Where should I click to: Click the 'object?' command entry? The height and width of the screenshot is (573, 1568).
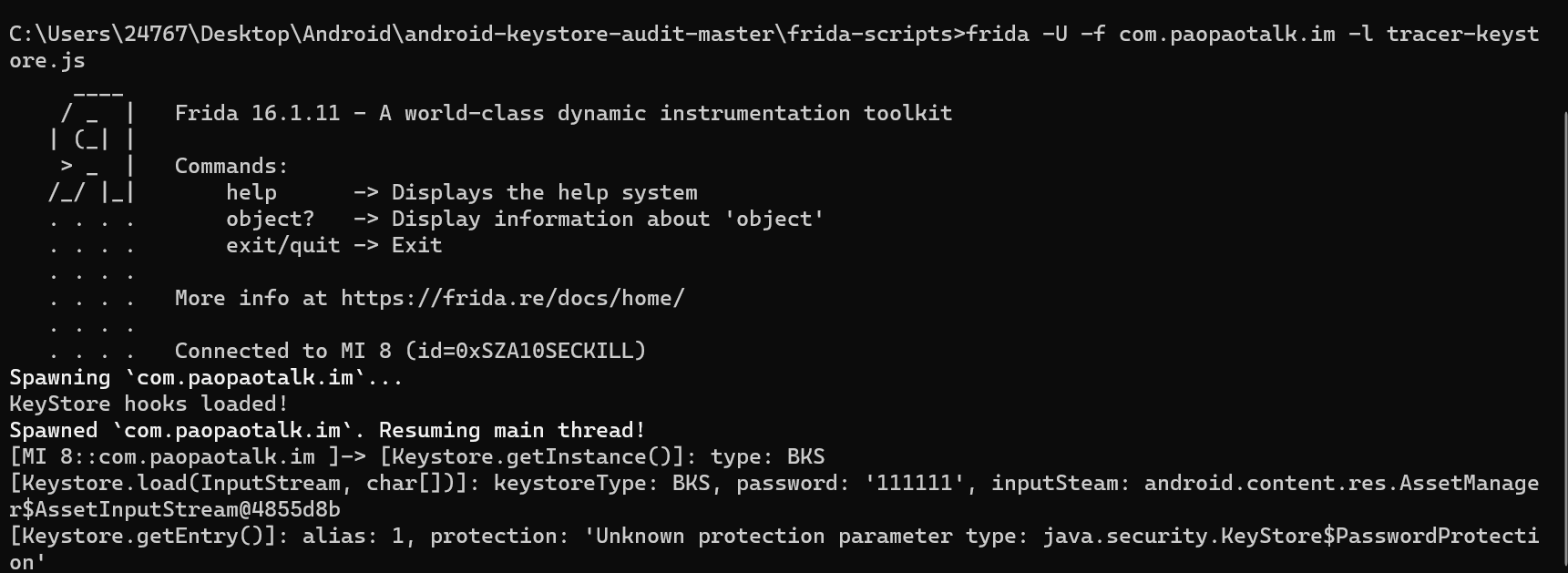click(x=270, y=220)
